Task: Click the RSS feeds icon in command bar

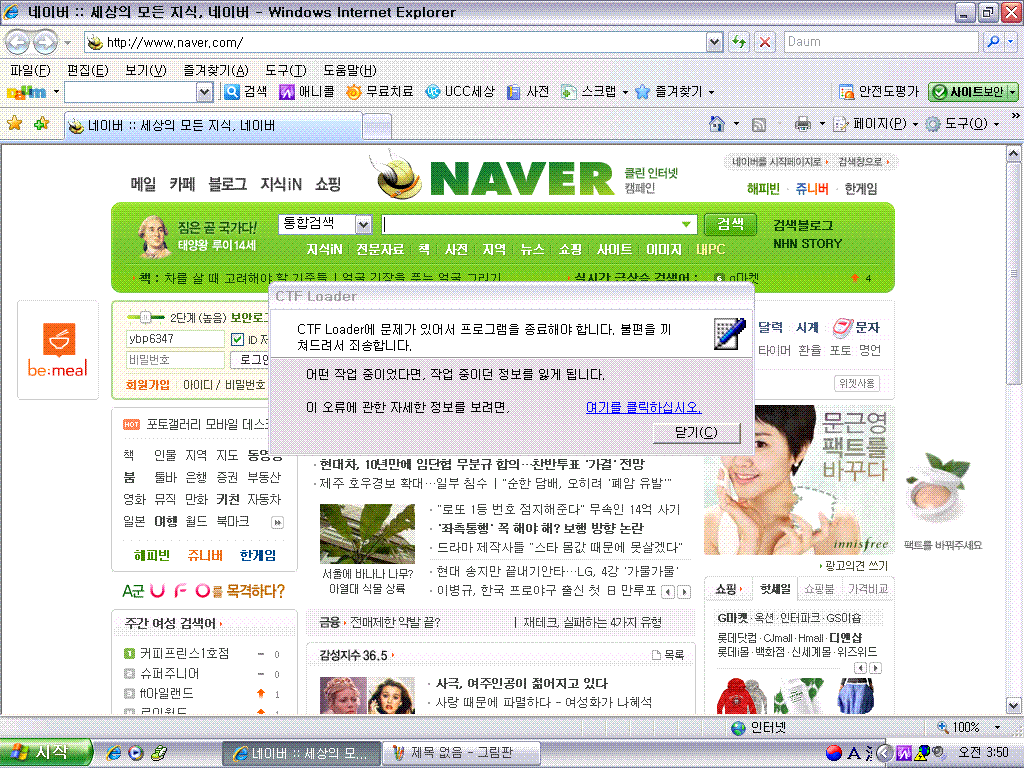Action: 759,124
